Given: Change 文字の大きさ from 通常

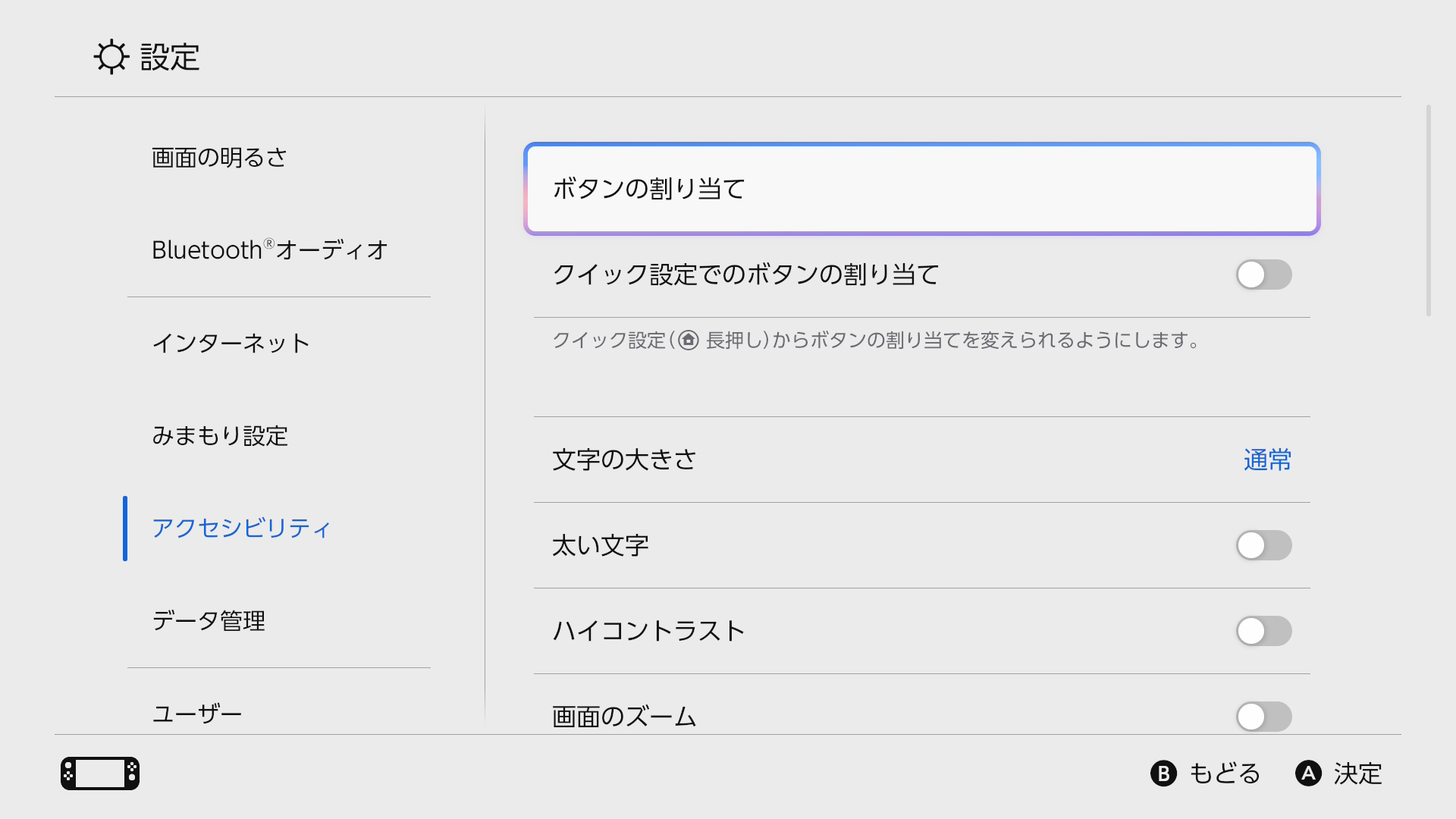Looking at the screenshot, I should point(1266,460).
